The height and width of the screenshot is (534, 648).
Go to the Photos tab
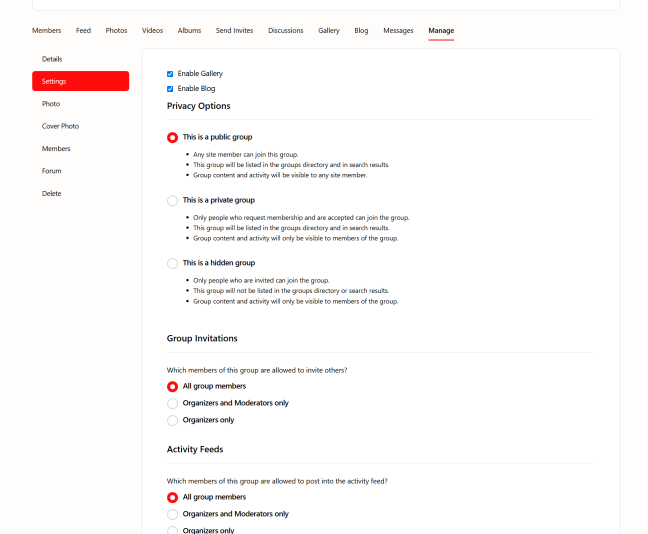pos(116,31)
